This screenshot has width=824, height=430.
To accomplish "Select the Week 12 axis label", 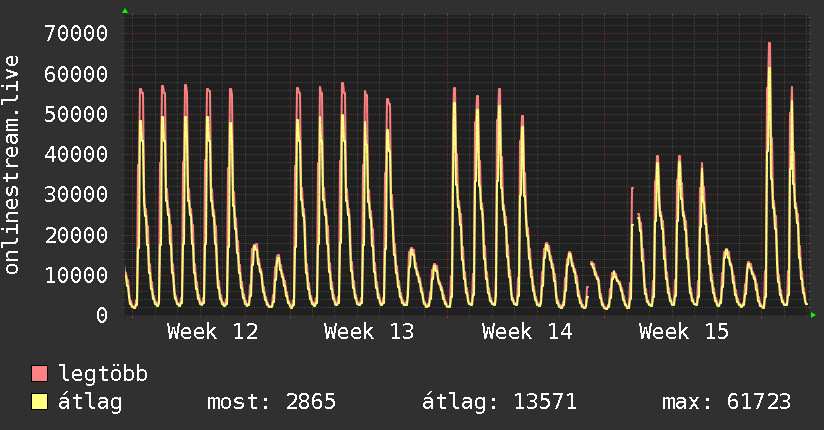I will (x=212, y=332).
